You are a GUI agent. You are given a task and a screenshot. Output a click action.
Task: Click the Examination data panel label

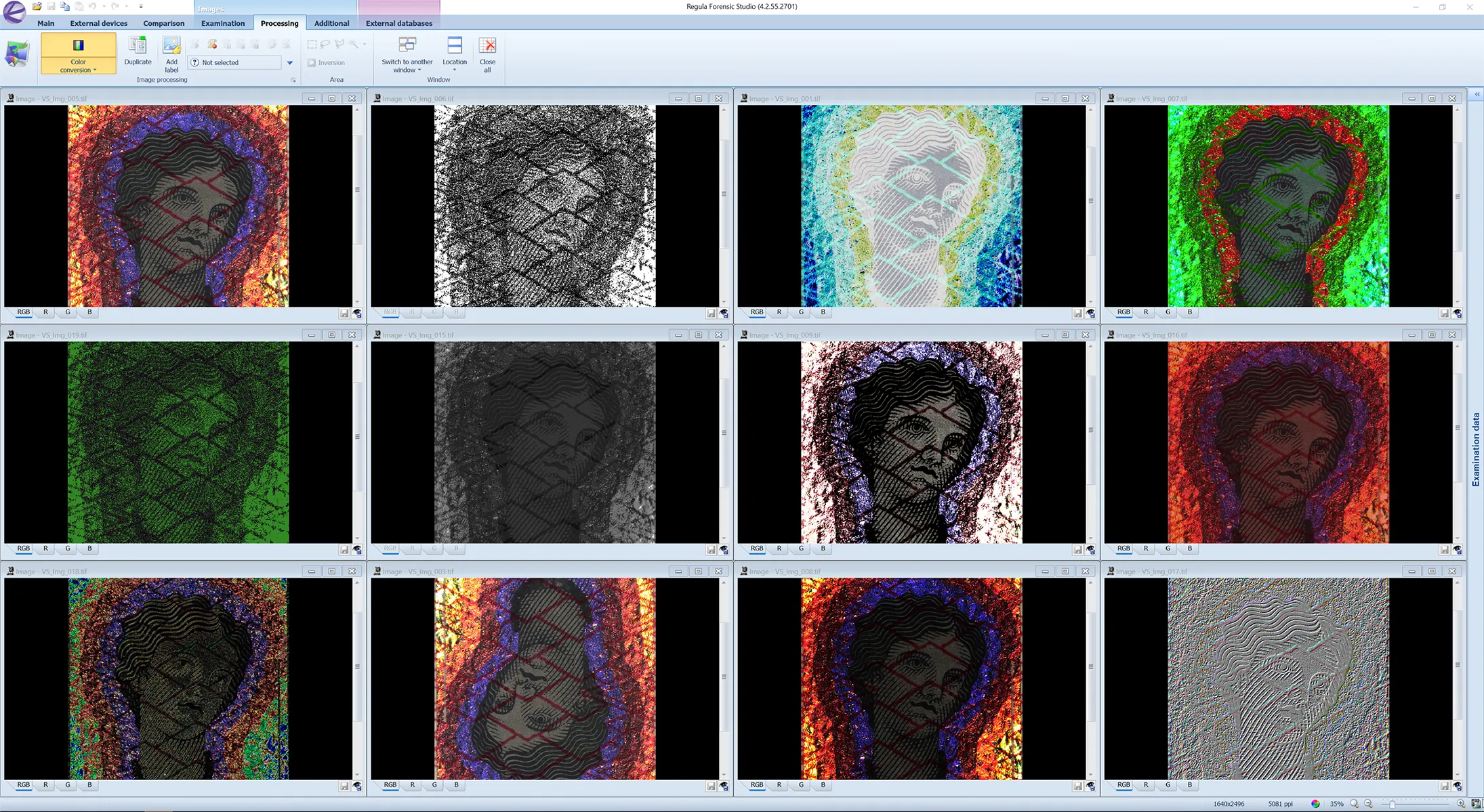pyautogui.click(x=1477, y=450)
